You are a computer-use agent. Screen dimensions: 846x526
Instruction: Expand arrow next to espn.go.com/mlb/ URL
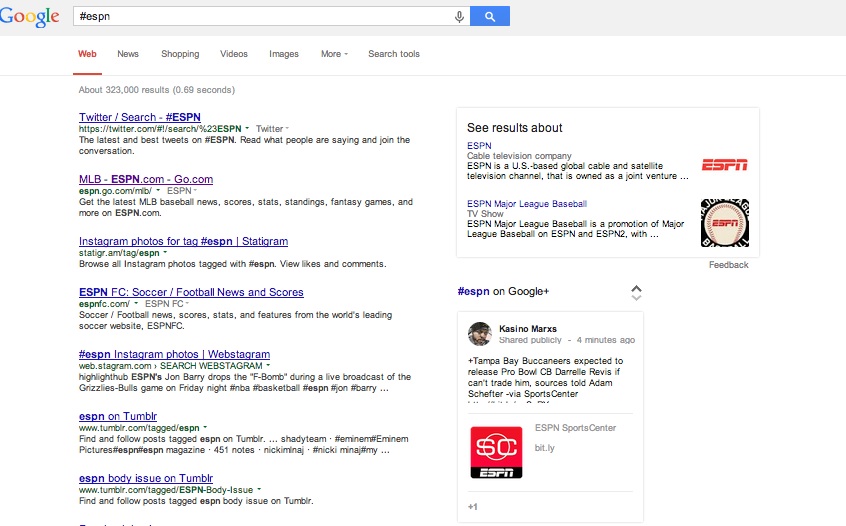(x=158, y=190)
